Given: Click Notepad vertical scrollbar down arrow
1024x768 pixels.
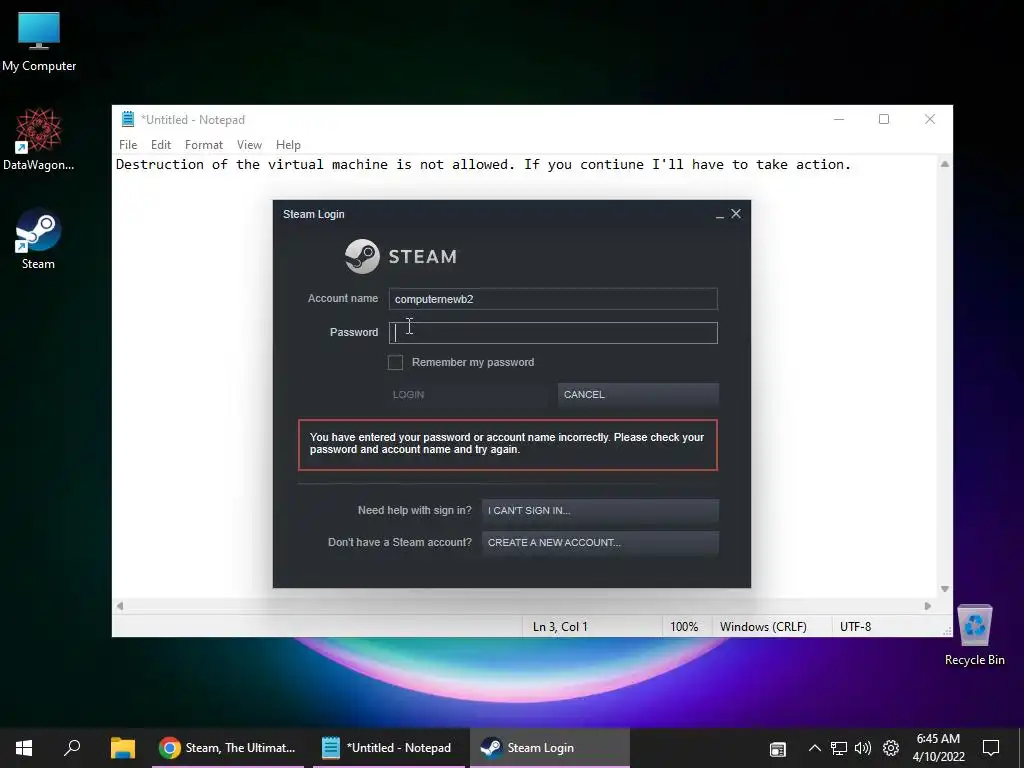Looking at the screenshot, I should [x=944, y=589].
